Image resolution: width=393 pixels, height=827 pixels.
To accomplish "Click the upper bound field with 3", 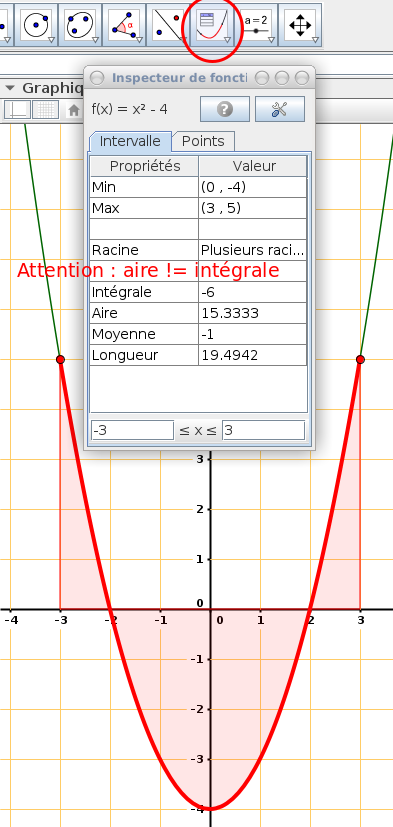I will [264, 430].
